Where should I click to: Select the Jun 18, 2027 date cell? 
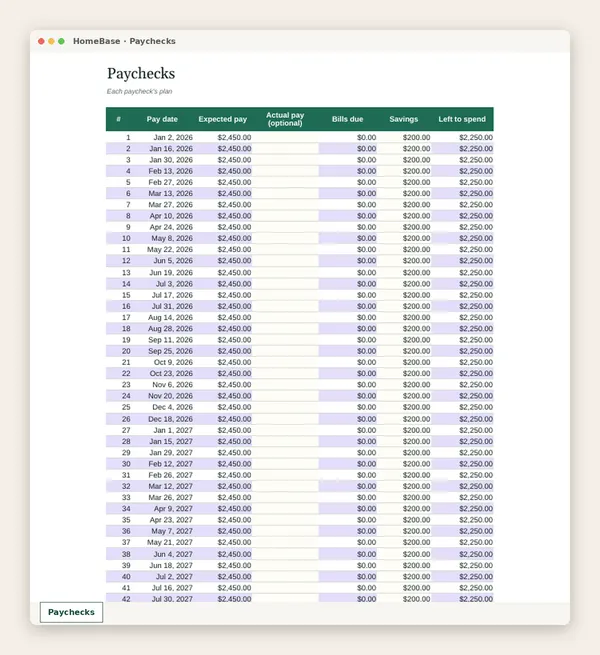click(x=163, y=566)
